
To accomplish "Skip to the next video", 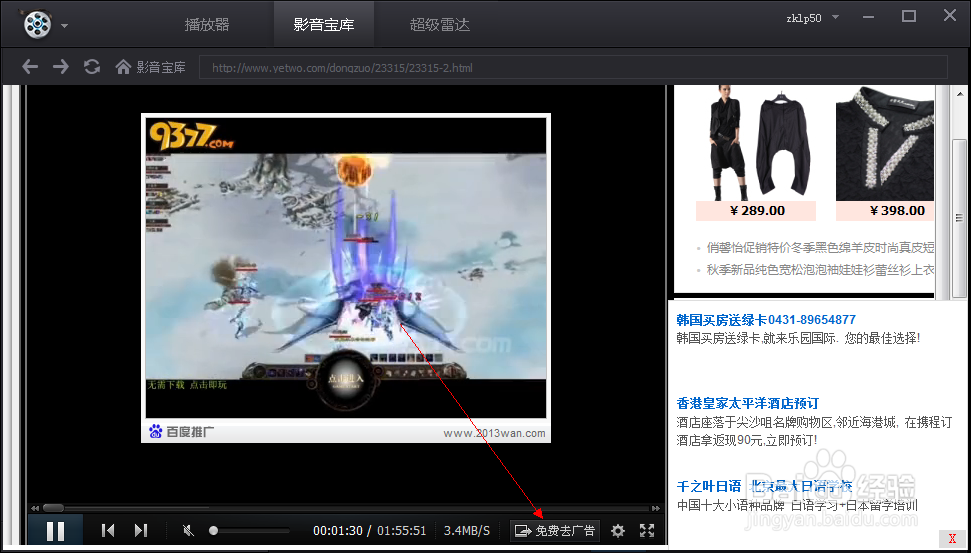I will coord(141,530).
